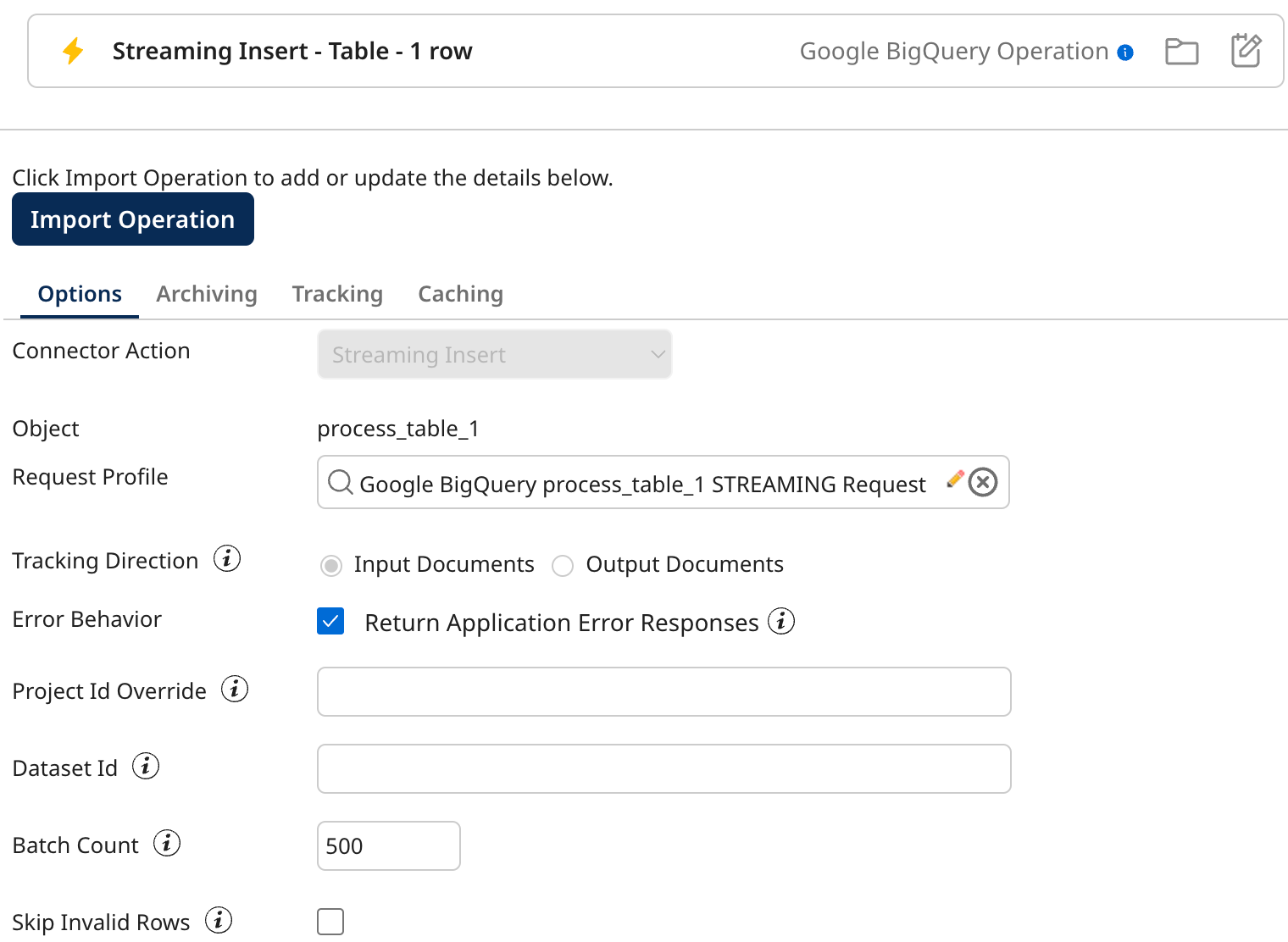Open the folder icon in header
Image resolution: width=1288 pixels, height=942 pixels.
pos(1181,52)
